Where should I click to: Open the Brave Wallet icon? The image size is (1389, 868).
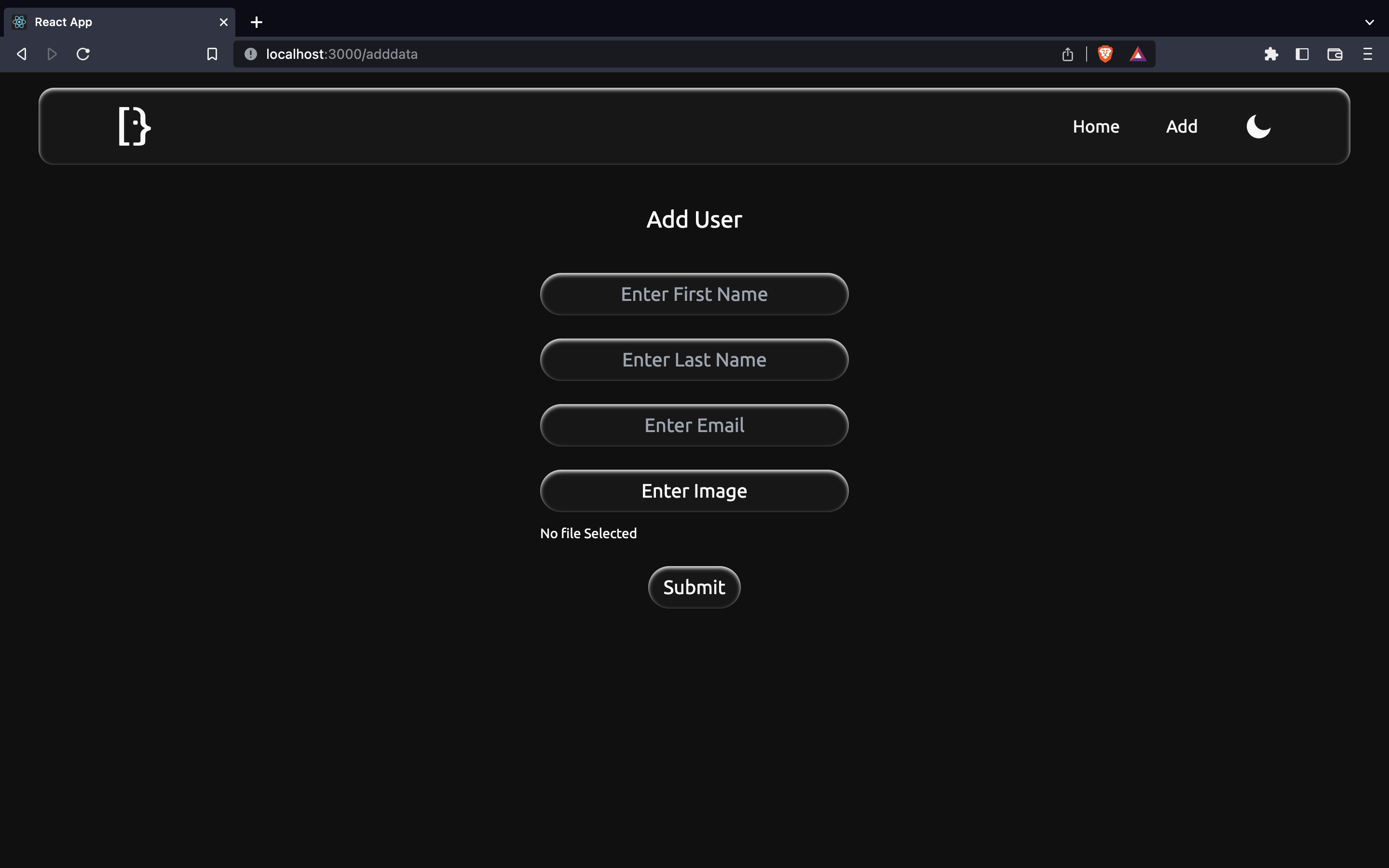pyautogui.click(x=1334, y=54)
